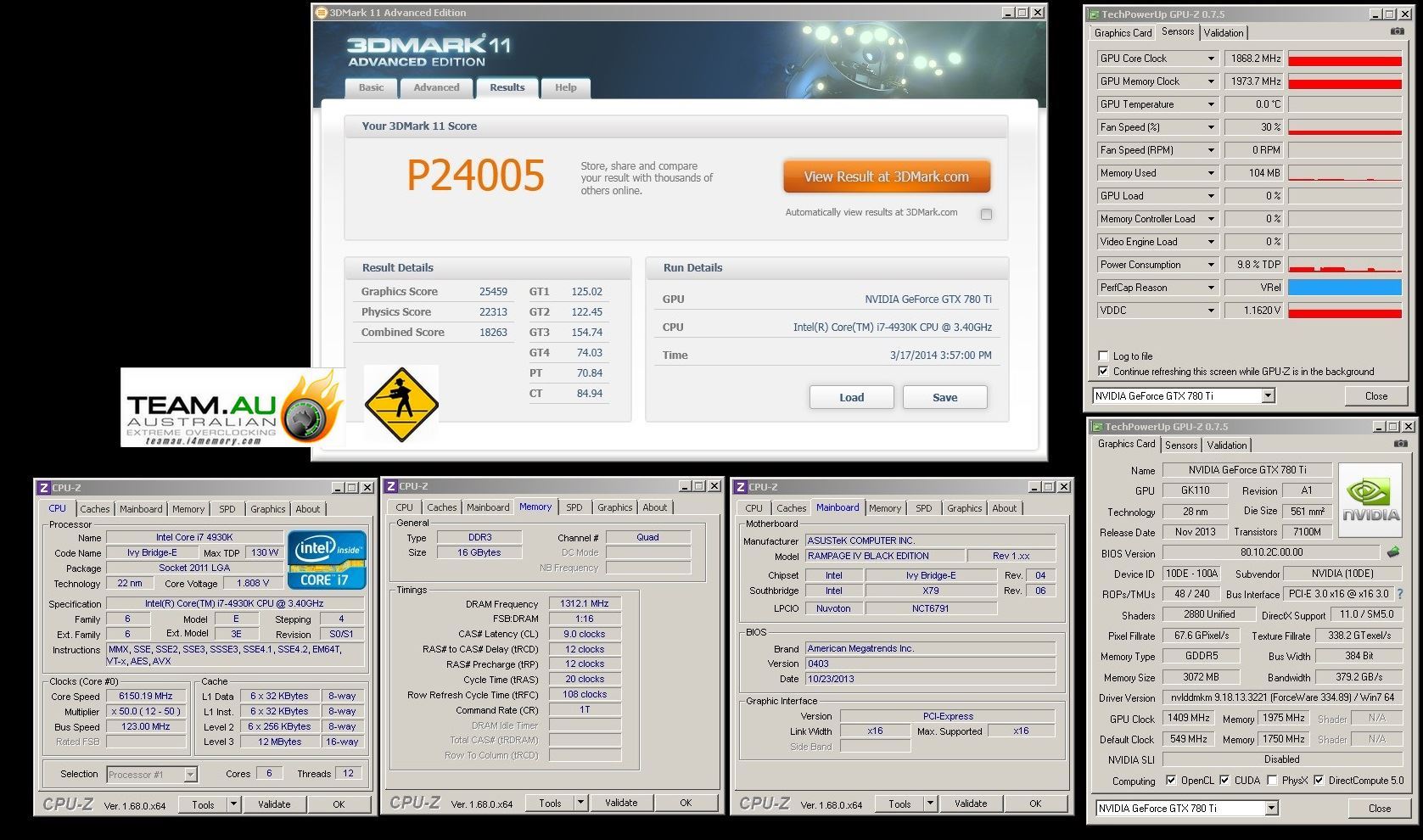Open the Fan Speed (%) sensor dropdown
The height and width of the screenshot is (840, 1423).
[1211, 127]
